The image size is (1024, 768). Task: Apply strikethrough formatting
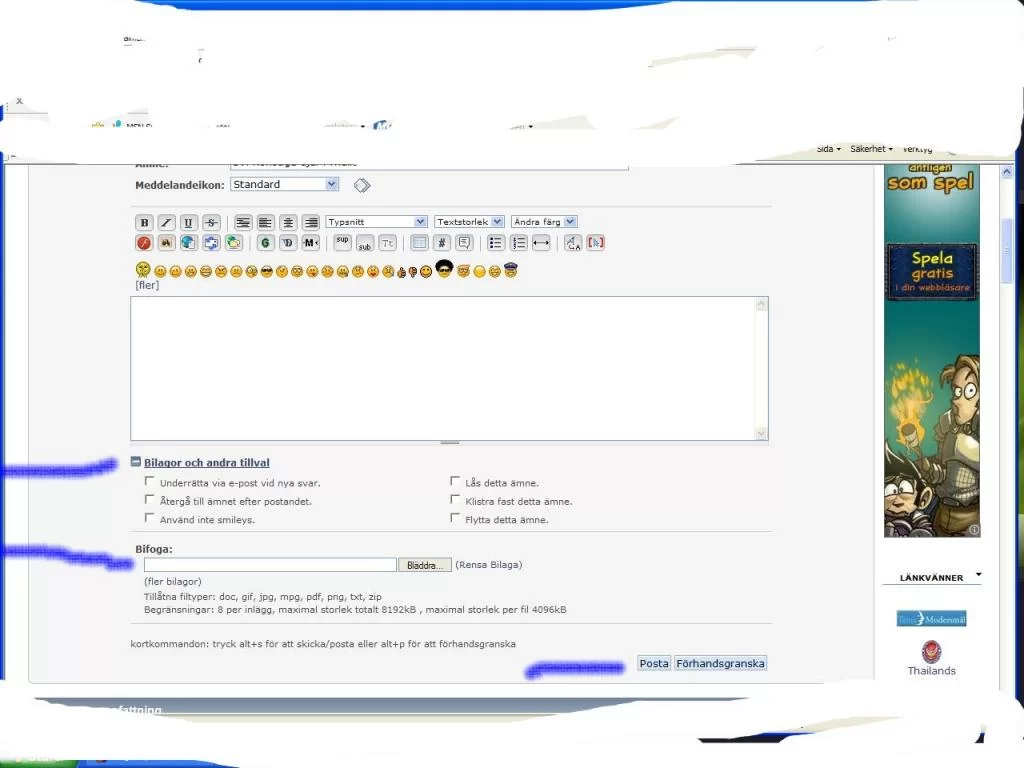tap(211, 221)
